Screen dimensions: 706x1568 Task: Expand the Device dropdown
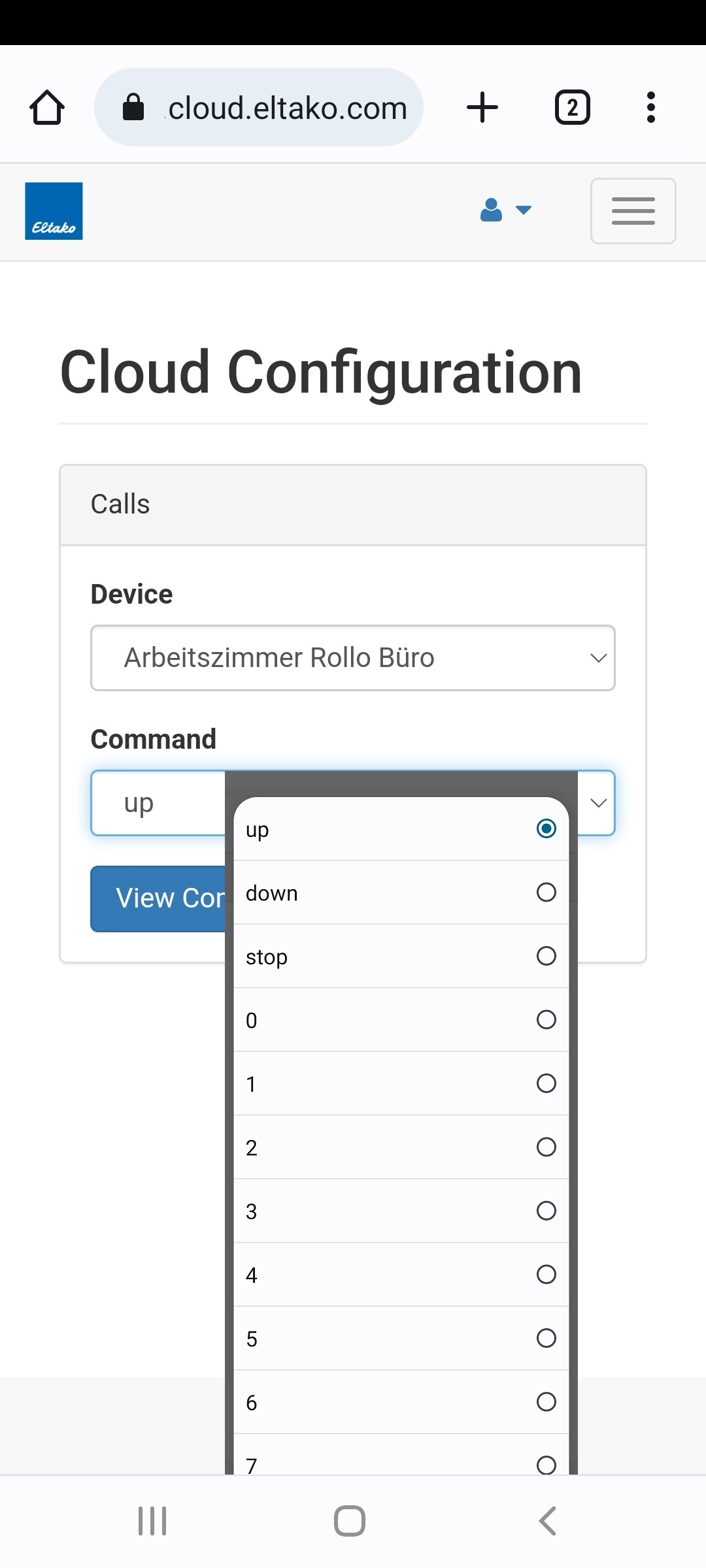[x=353, y=658]
